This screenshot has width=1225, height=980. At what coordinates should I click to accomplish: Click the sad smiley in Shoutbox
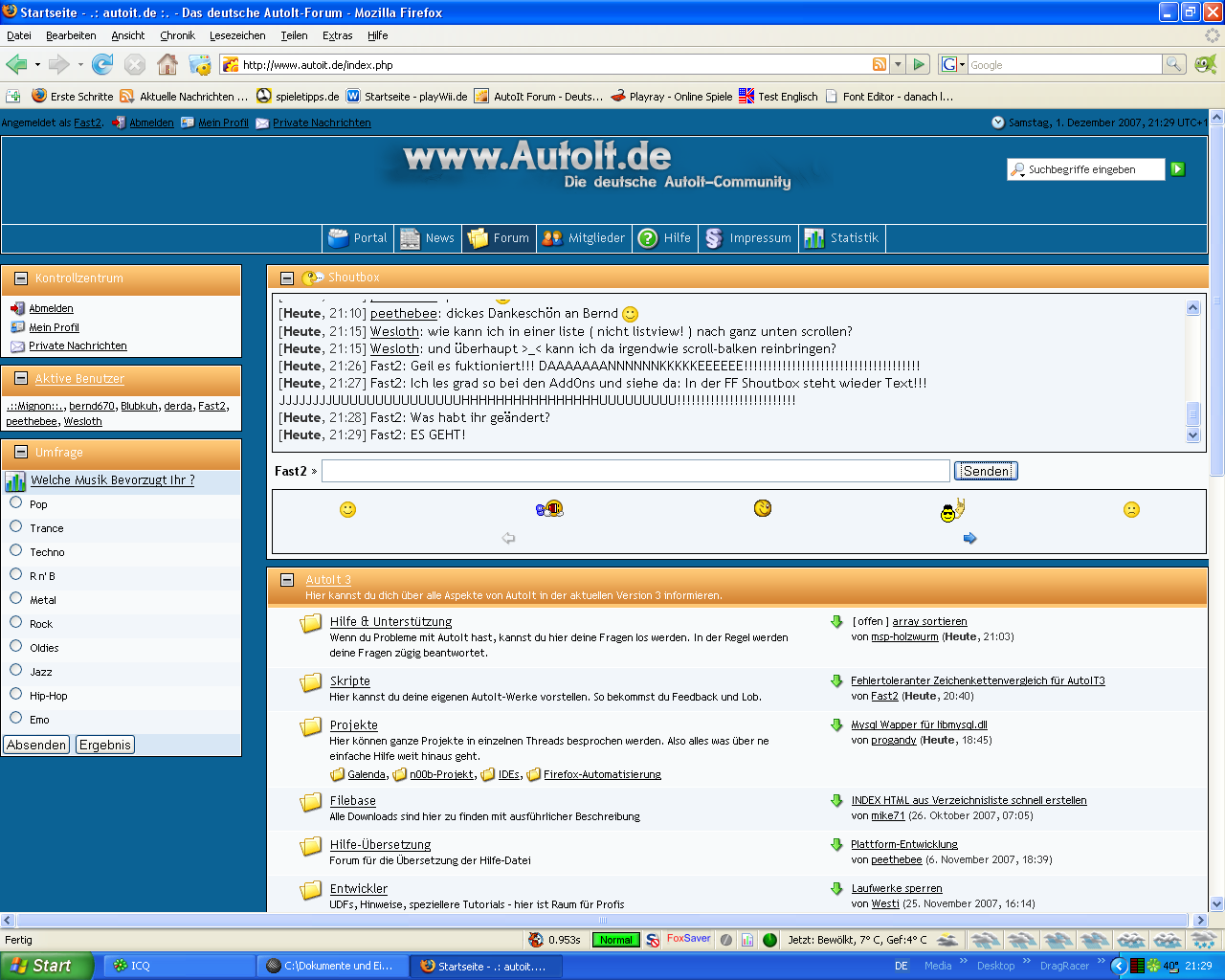click(x=1131, y=509)
